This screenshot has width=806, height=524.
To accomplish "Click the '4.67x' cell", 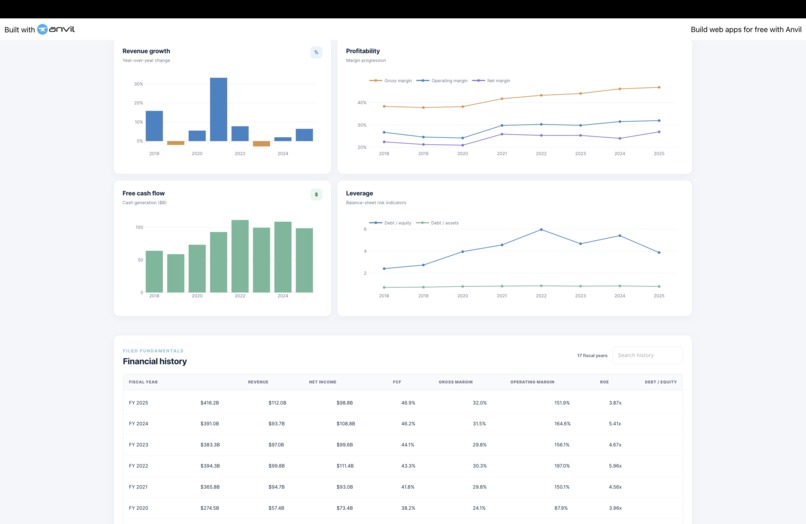I will [615, 445].
